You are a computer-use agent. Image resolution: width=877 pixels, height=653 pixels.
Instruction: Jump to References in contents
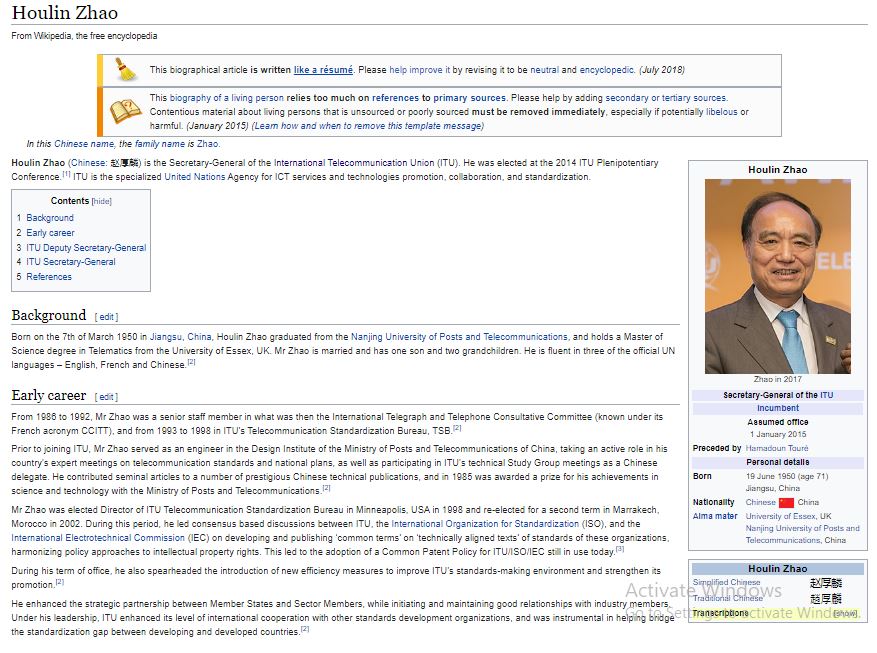tap(49, 277)
